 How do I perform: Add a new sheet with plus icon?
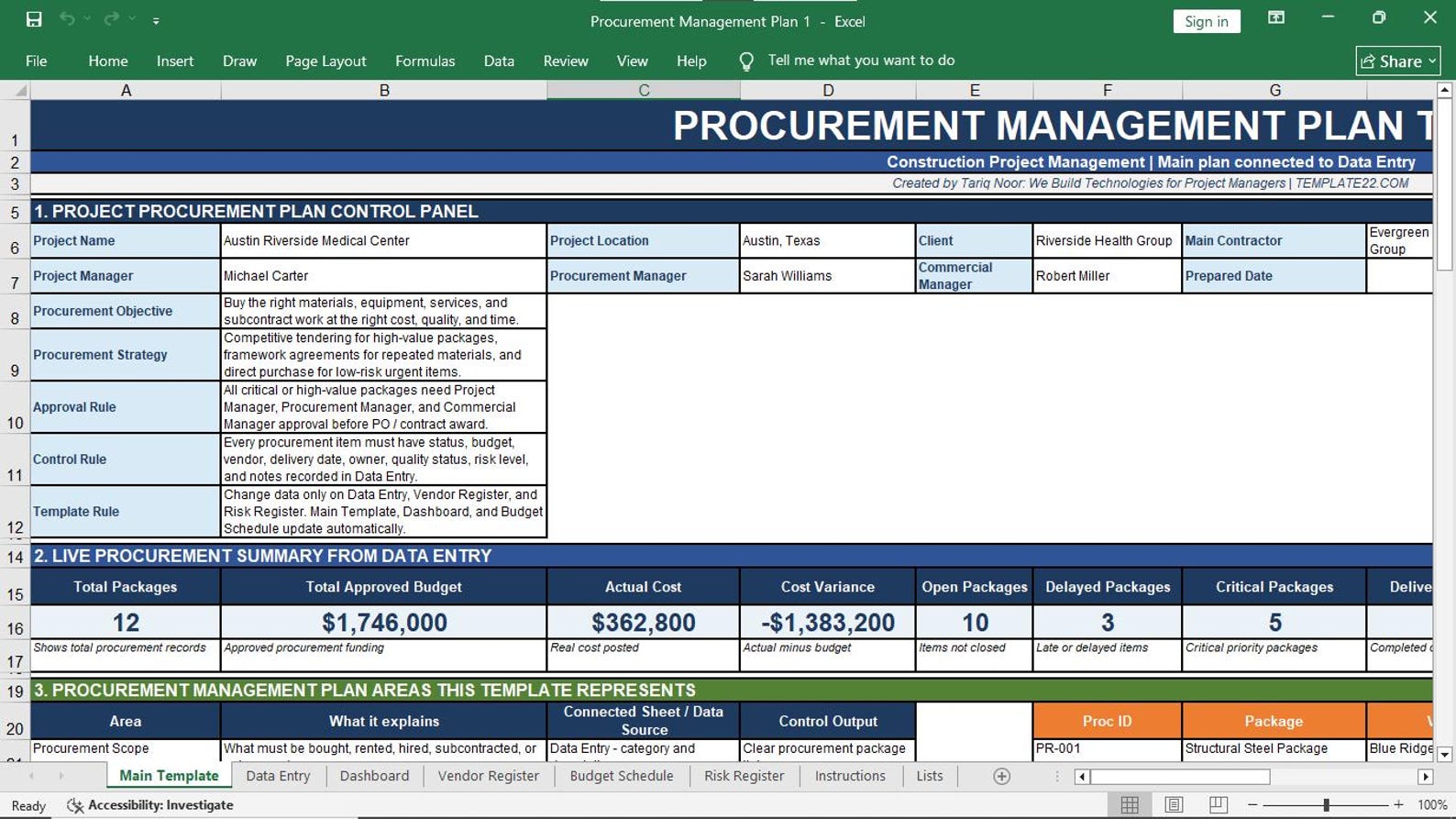[x=1002, y=777]
